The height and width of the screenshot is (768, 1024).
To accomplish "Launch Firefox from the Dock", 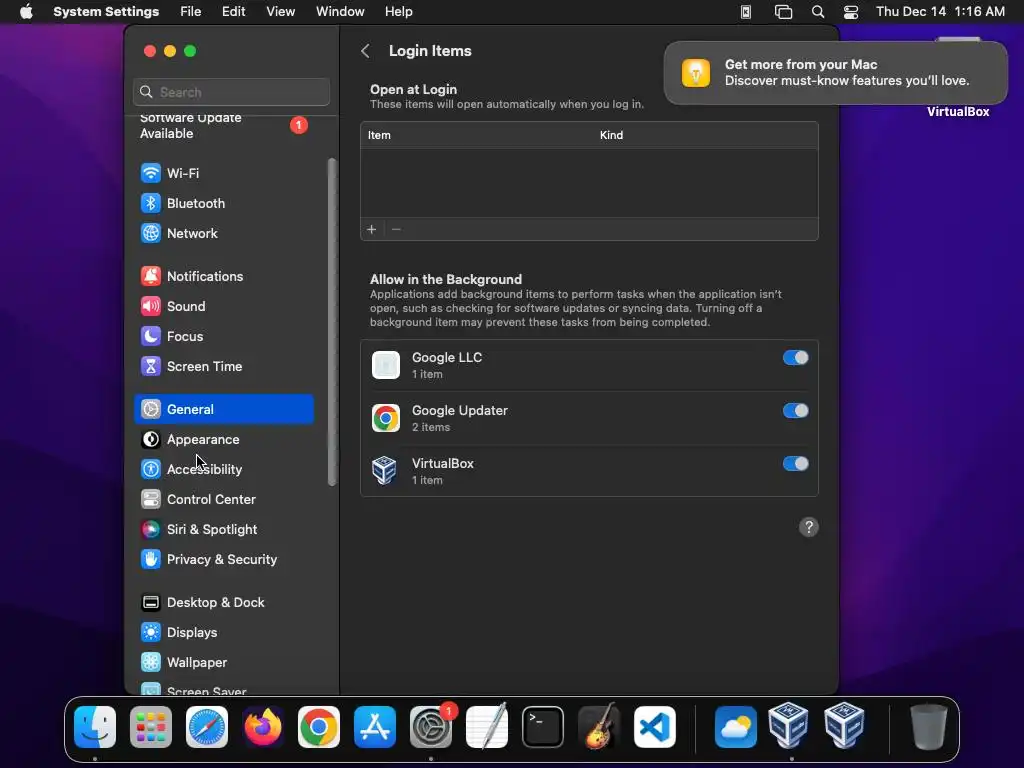I will click(263, 727).
